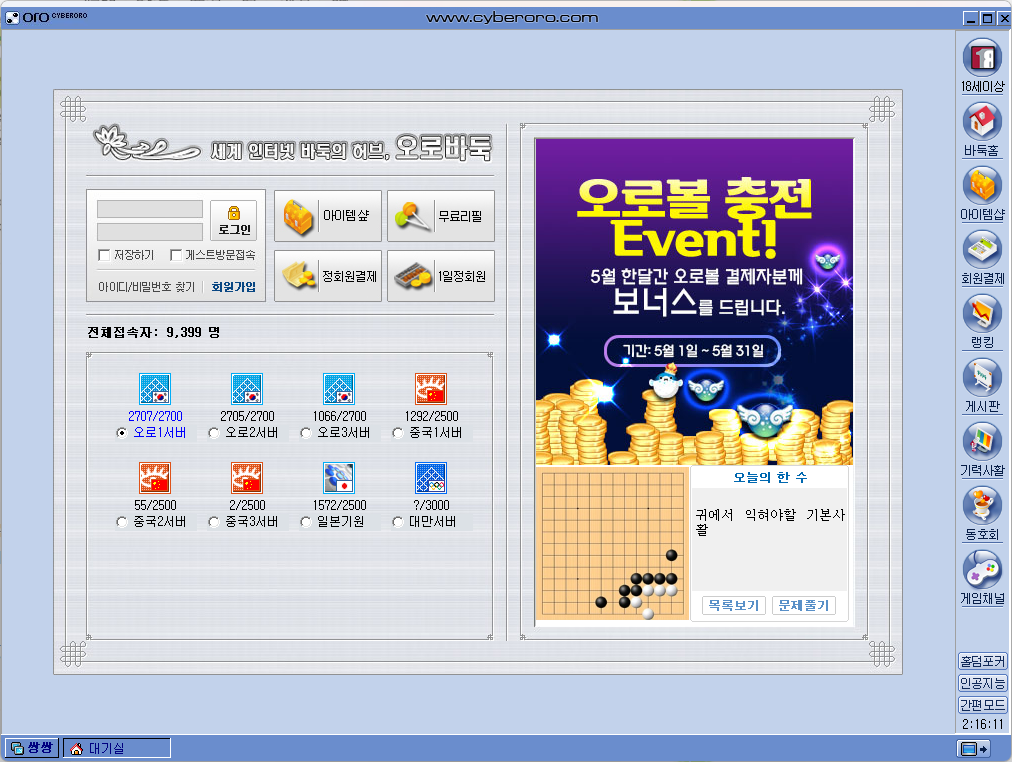Click the 2707/2700 user count text
1012x762 pixels.
[155, 416]
